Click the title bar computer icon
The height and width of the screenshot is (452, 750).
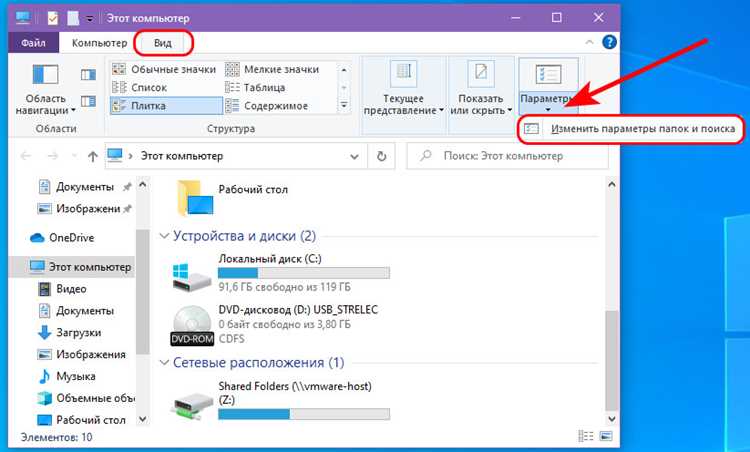point(22,18)
